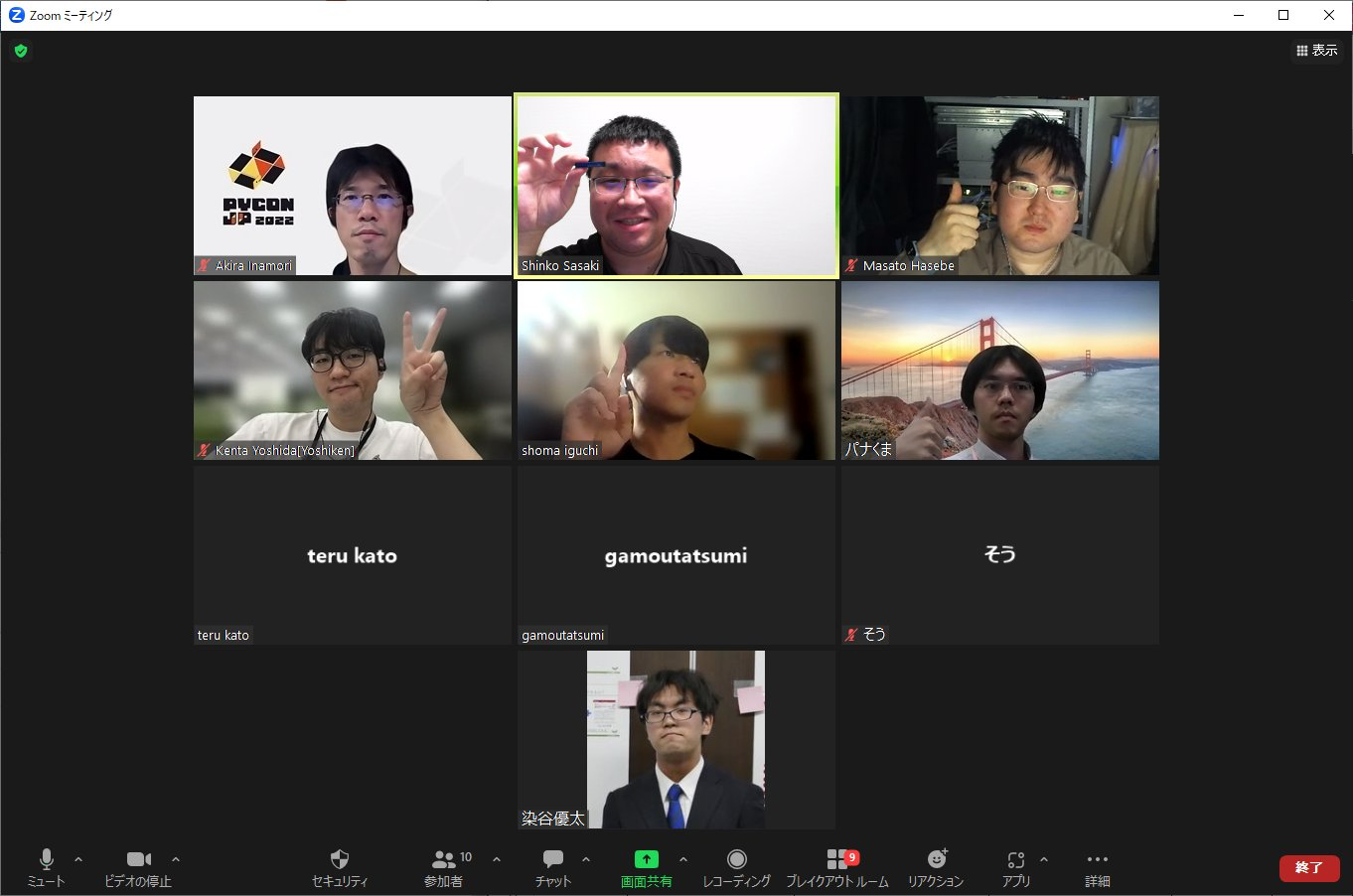Click the breakout rooms red badge 9
Screen dimensions: 1353x896
(852, 857)
